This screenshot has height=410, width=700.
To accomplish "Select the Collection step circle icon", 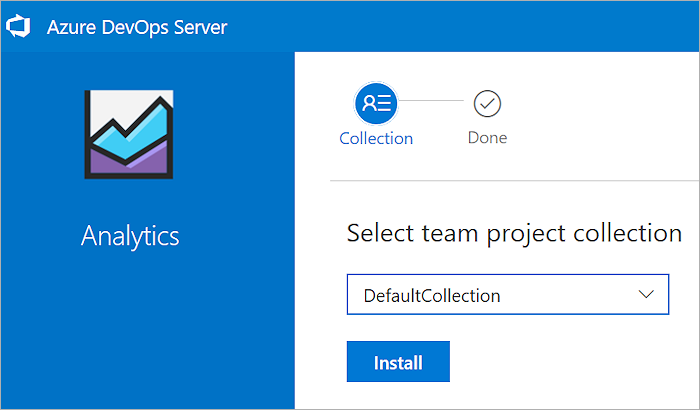I will tap(376, 103).
